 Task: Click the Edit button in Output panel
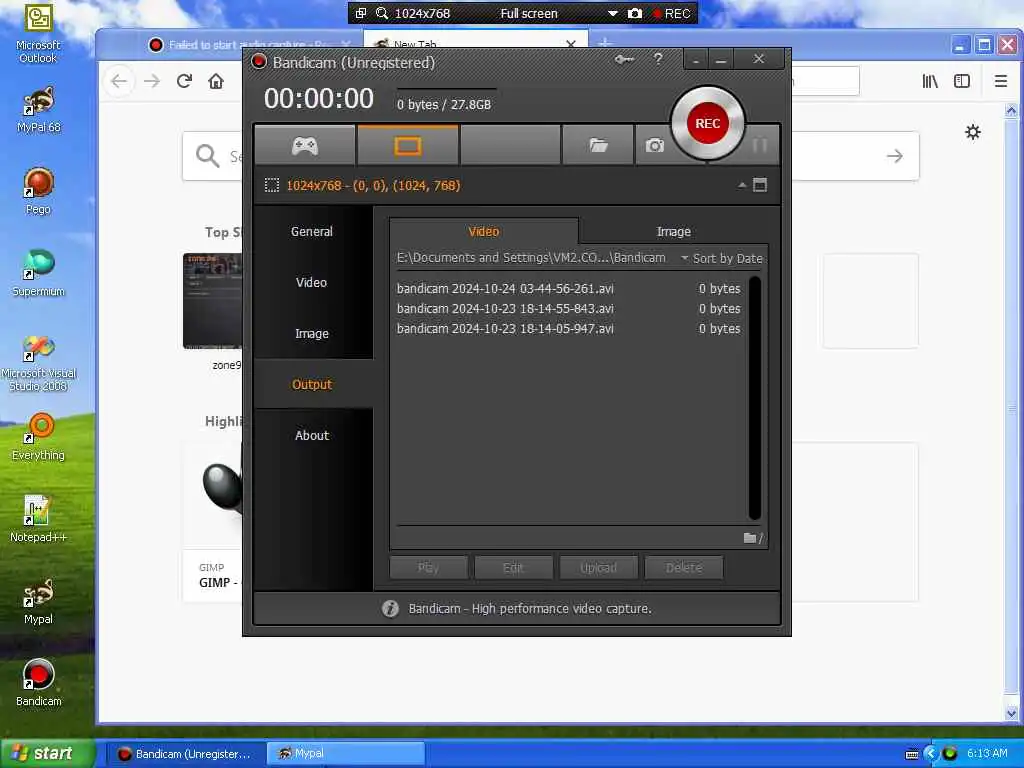coord(513,568)
